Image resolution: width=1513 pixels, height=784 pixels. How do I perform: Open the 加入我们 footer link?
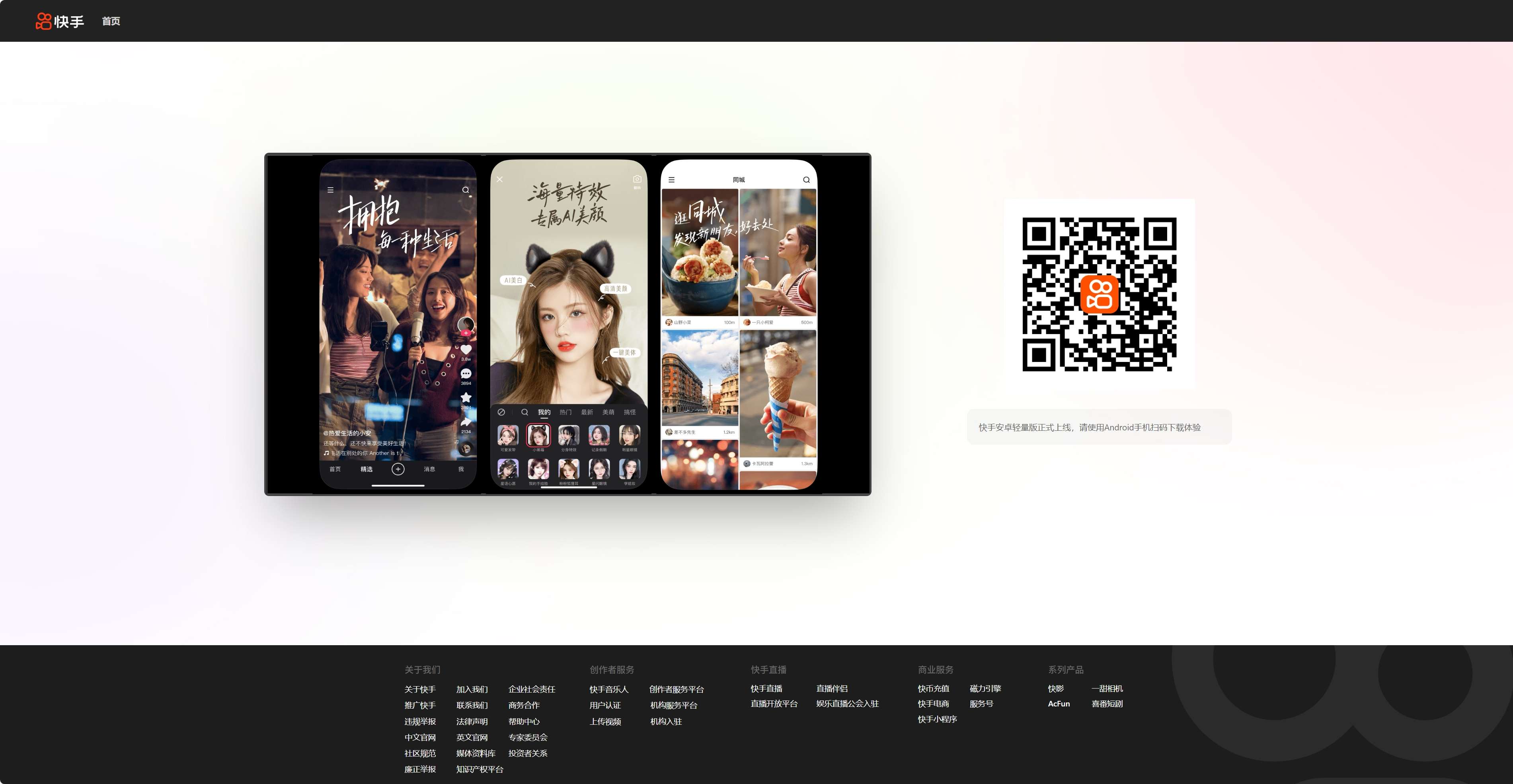472,689
